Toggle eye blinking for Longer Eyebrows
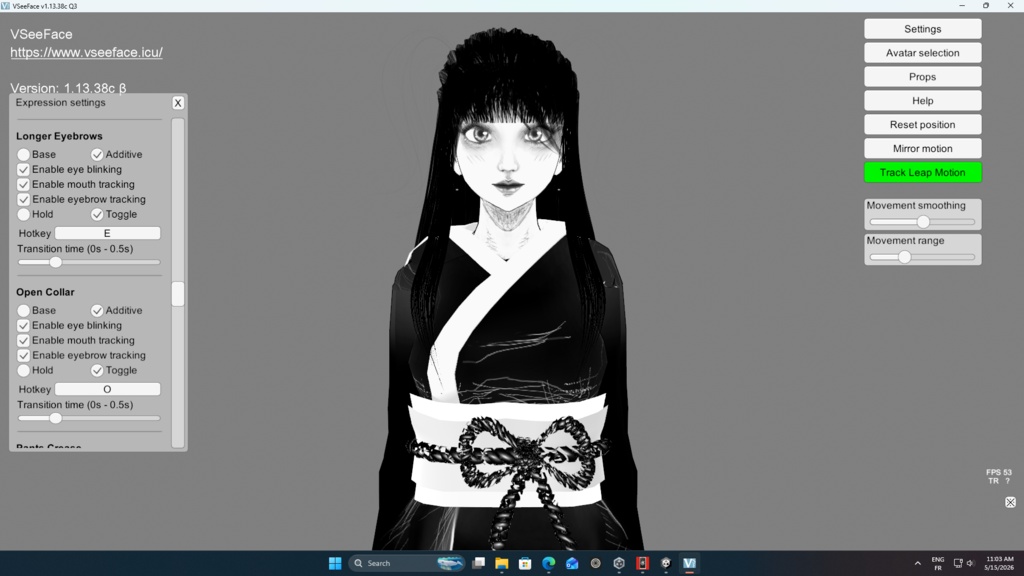Image resolution: width=1024 pixels, height=576 pixels. (x=24, y=169)
